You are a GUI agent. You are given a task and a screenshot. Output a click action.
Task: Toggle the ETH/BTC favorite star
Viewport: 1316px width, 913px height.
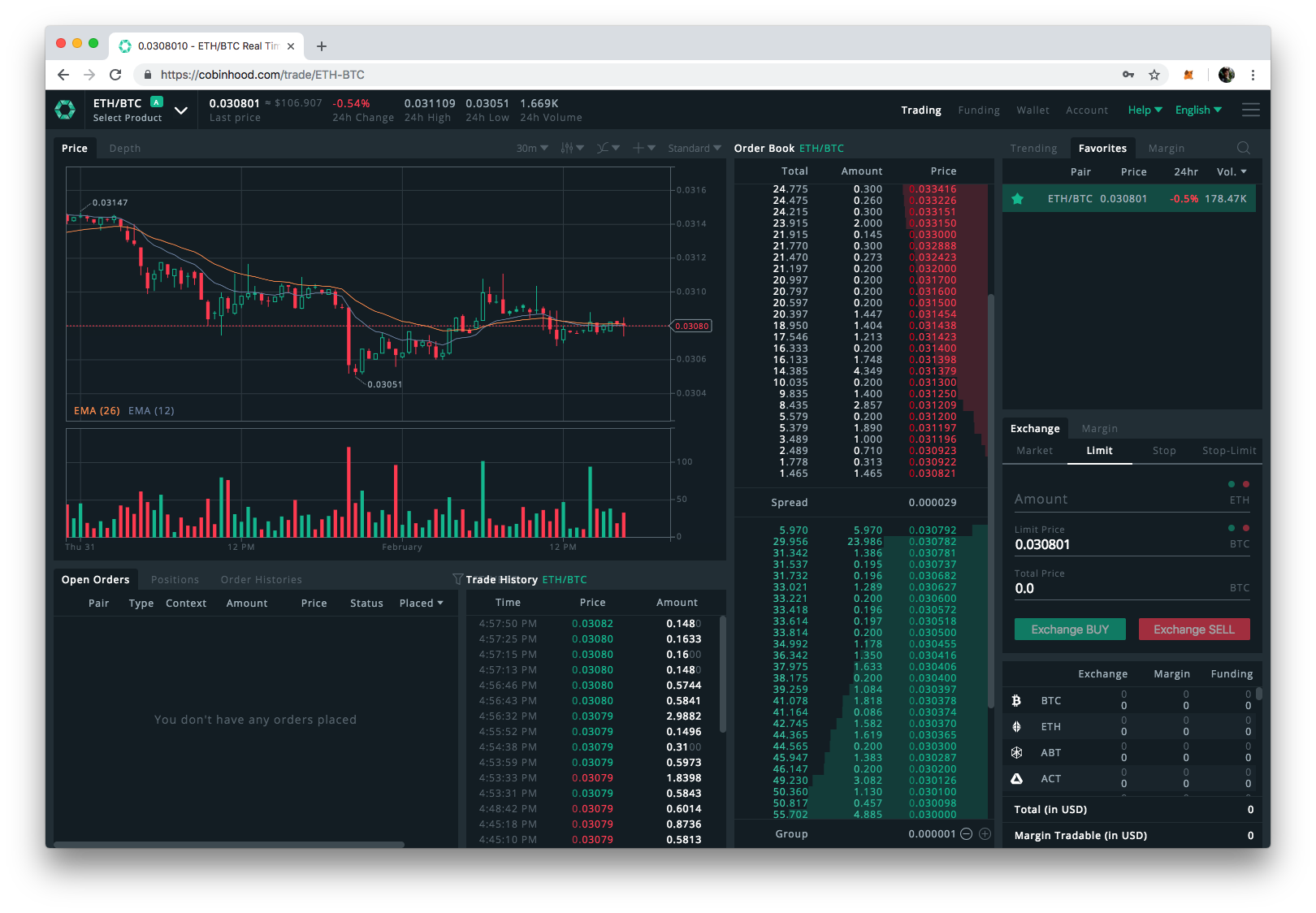[x=1017, y=198]
